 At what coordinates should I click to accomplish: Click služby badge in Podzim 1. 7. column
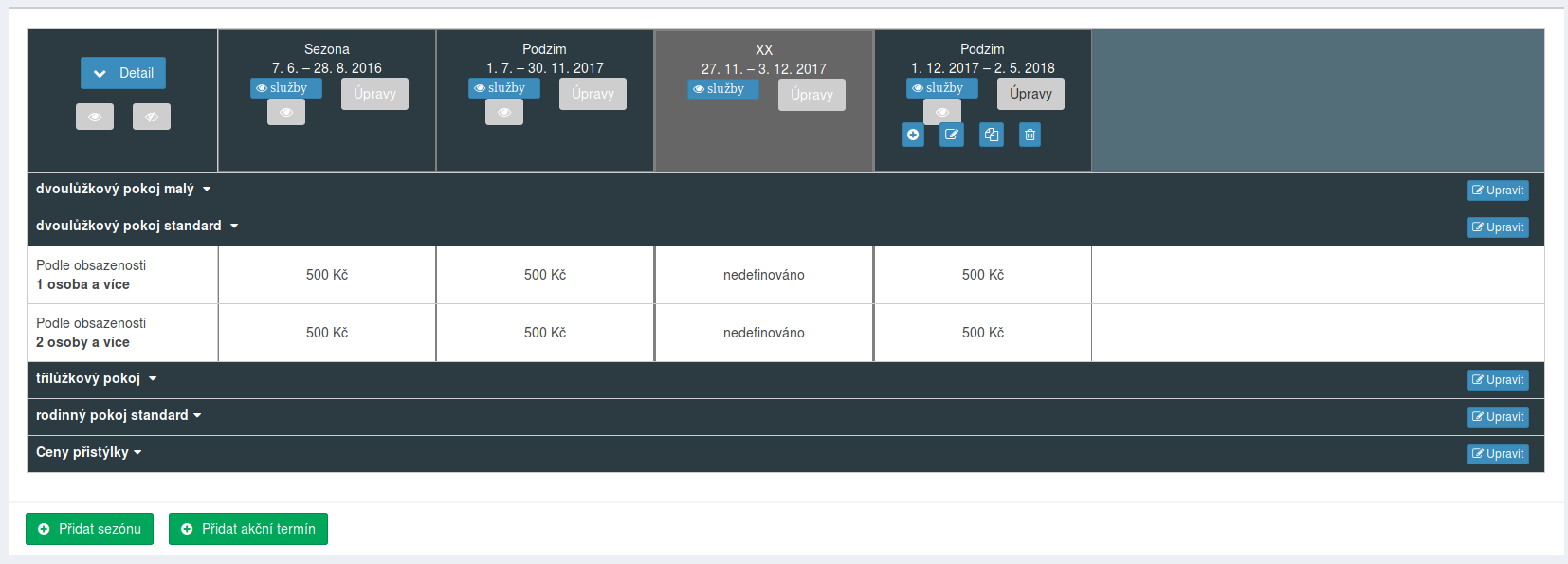pos(503,88)
